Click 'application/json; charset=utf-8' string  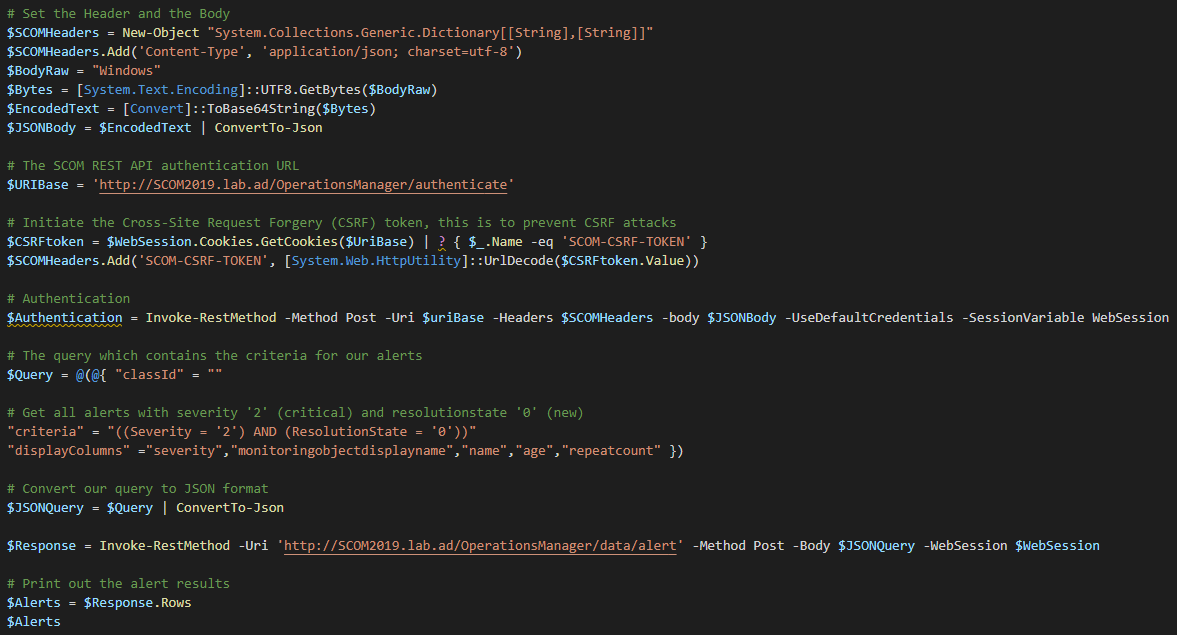pos(388,52)
